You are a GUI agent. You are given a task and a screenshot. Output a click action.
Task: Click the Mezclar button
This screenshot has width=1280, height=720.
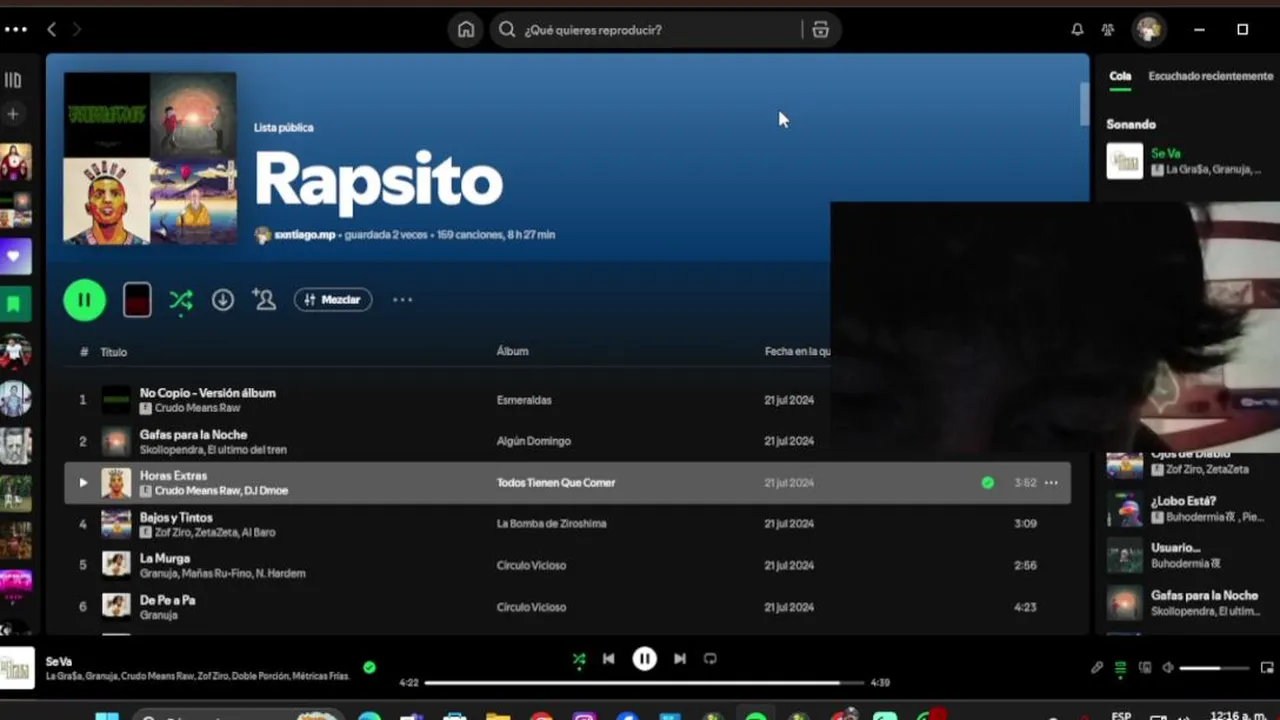[333, 300]
